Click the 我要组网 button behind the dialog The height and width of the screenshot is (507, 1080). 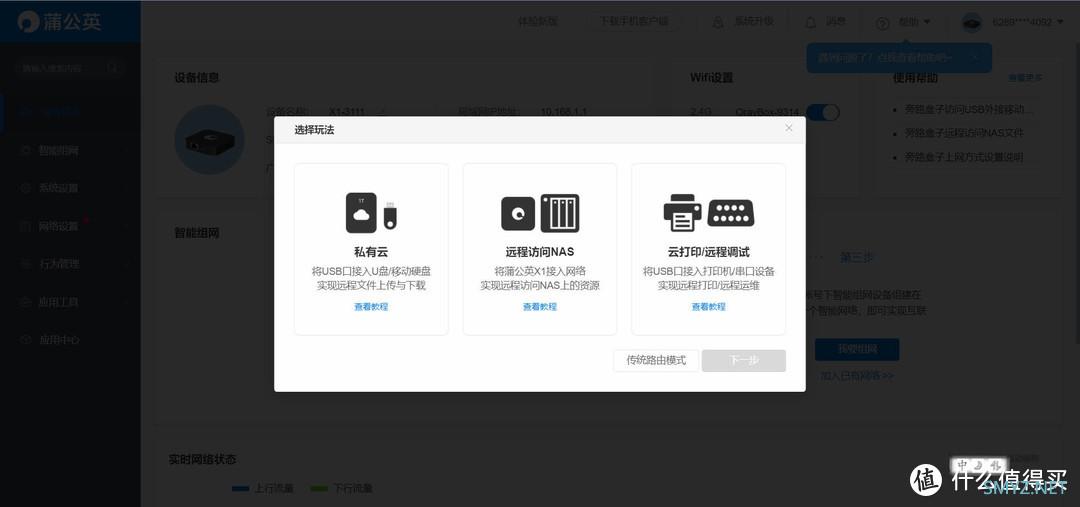click(x=857, y=349)
